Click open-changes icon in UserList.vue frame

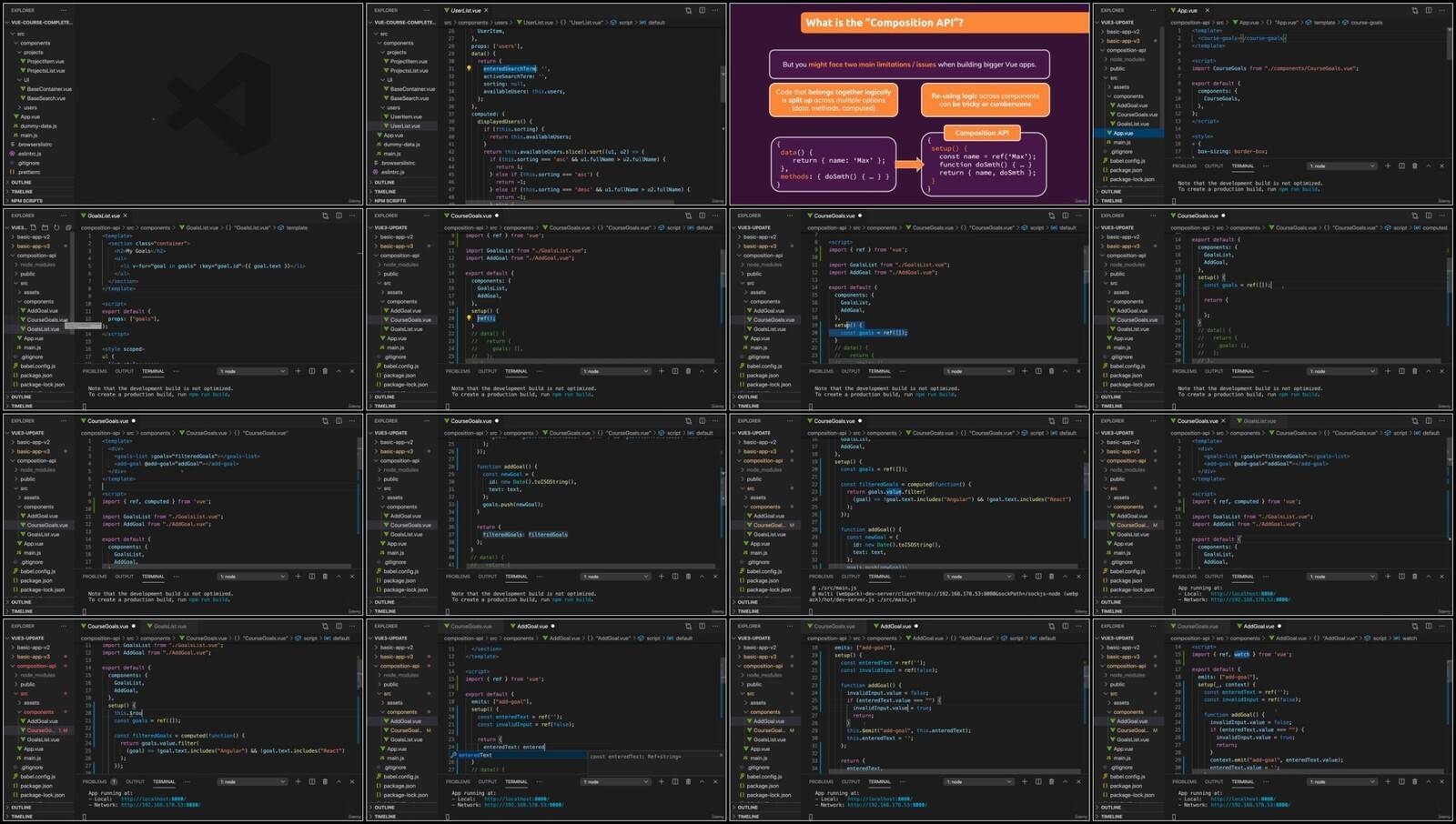pyautogui.click(x=688, y=10)
